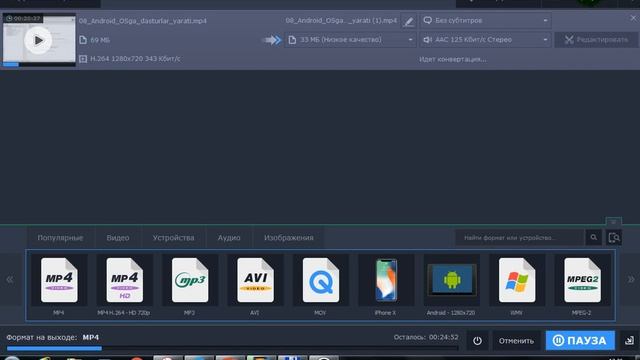This screenshot has width=640, height=360.
Task: Click source file name "08_Android_OSga_dasturlar_yarati.mp4"
Action: coord(143,21)
